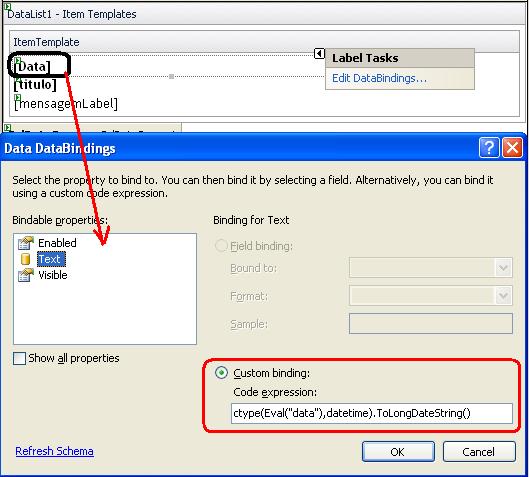Enable the Show all properties checkbox
This screenshot has height=477, width=529.
(x=19, y=358)
